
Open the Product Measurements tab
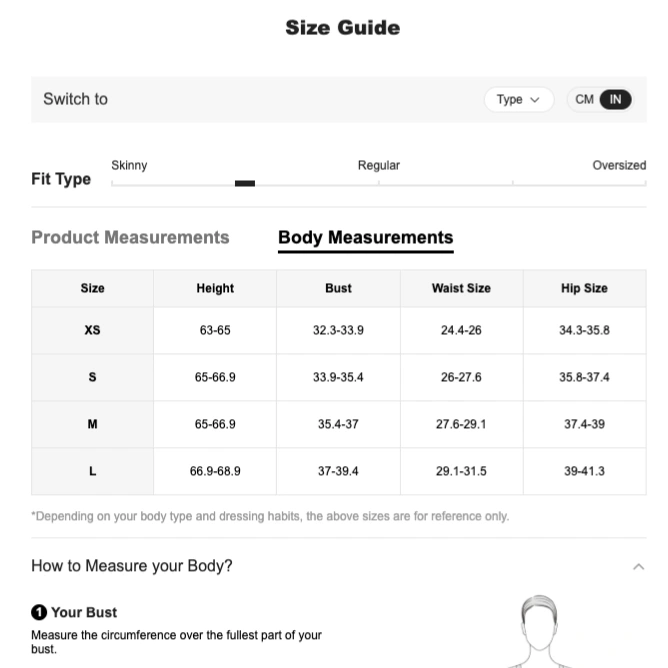coord(130,237)
